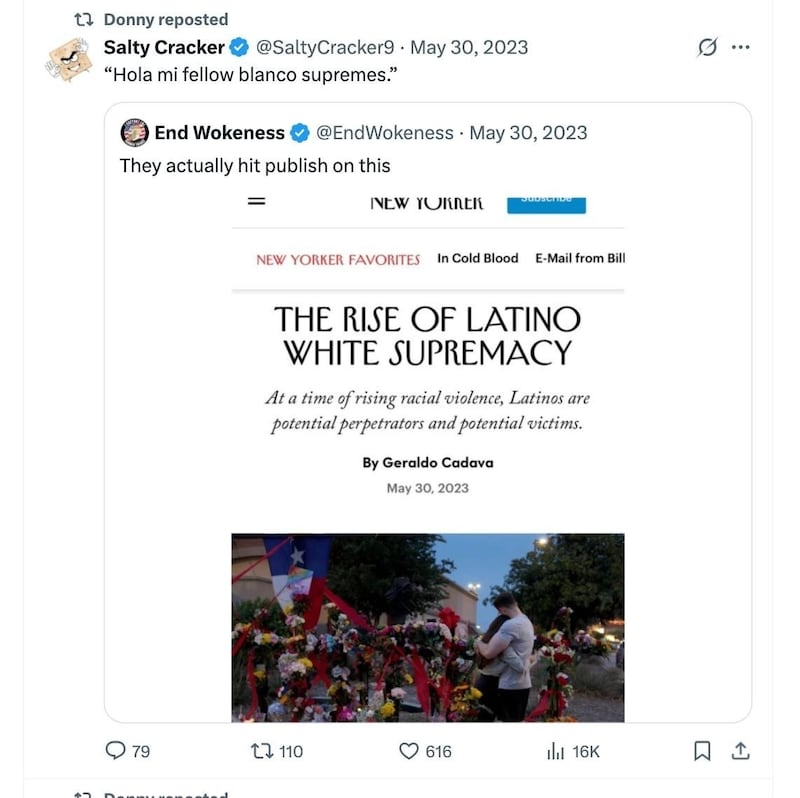
Task: Open the tweet's more options menu
Action: 741,46
